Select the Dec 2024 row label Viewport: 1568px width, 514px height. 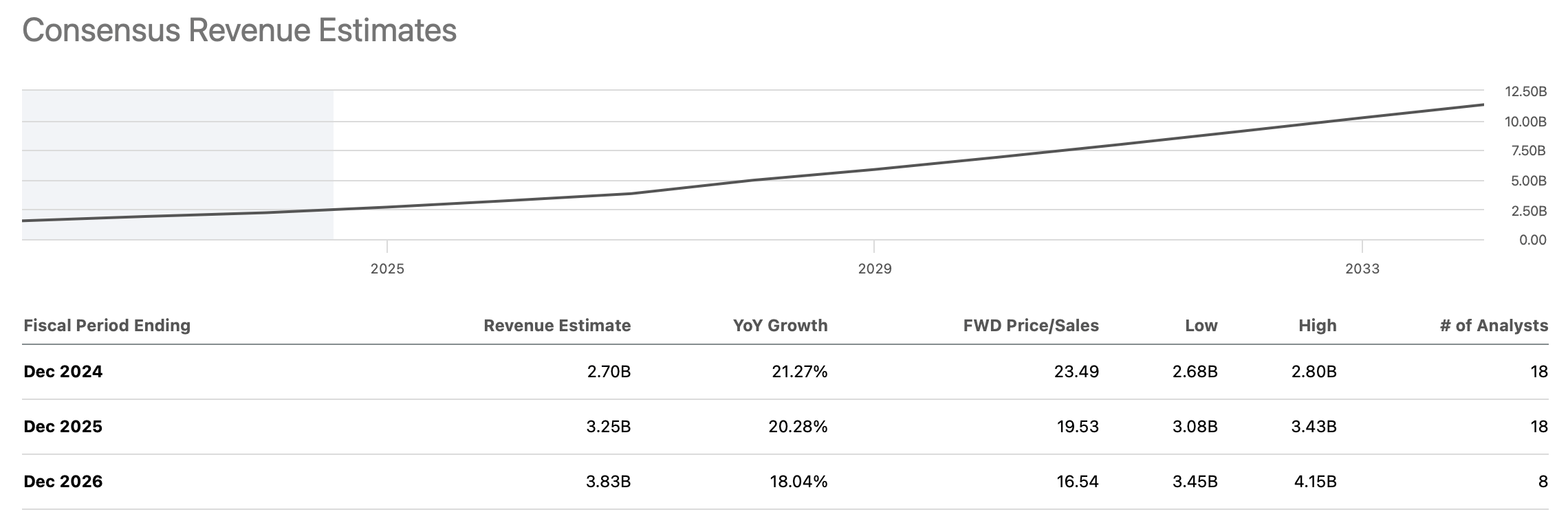point(63,372)
